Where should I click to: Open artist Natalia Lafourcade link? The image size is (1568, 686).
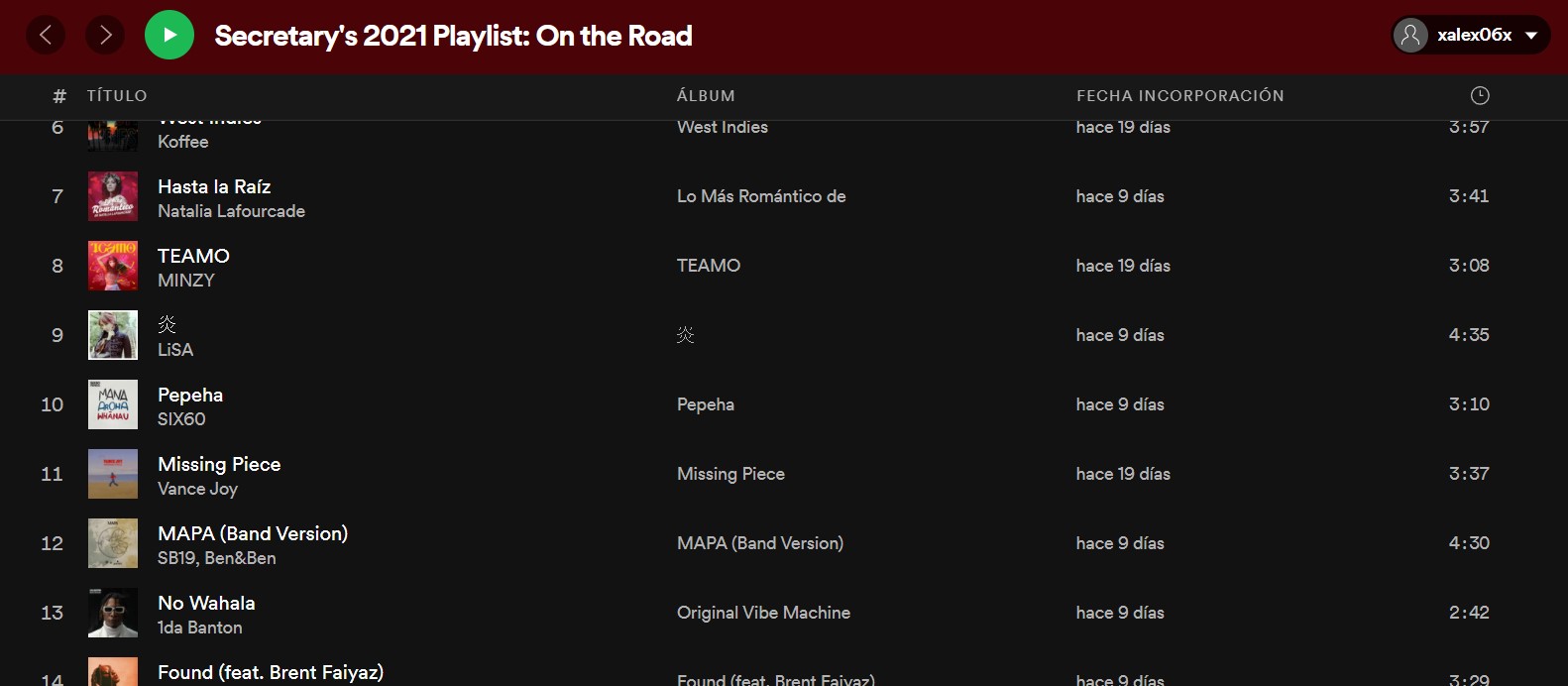[x=231, y=211]
